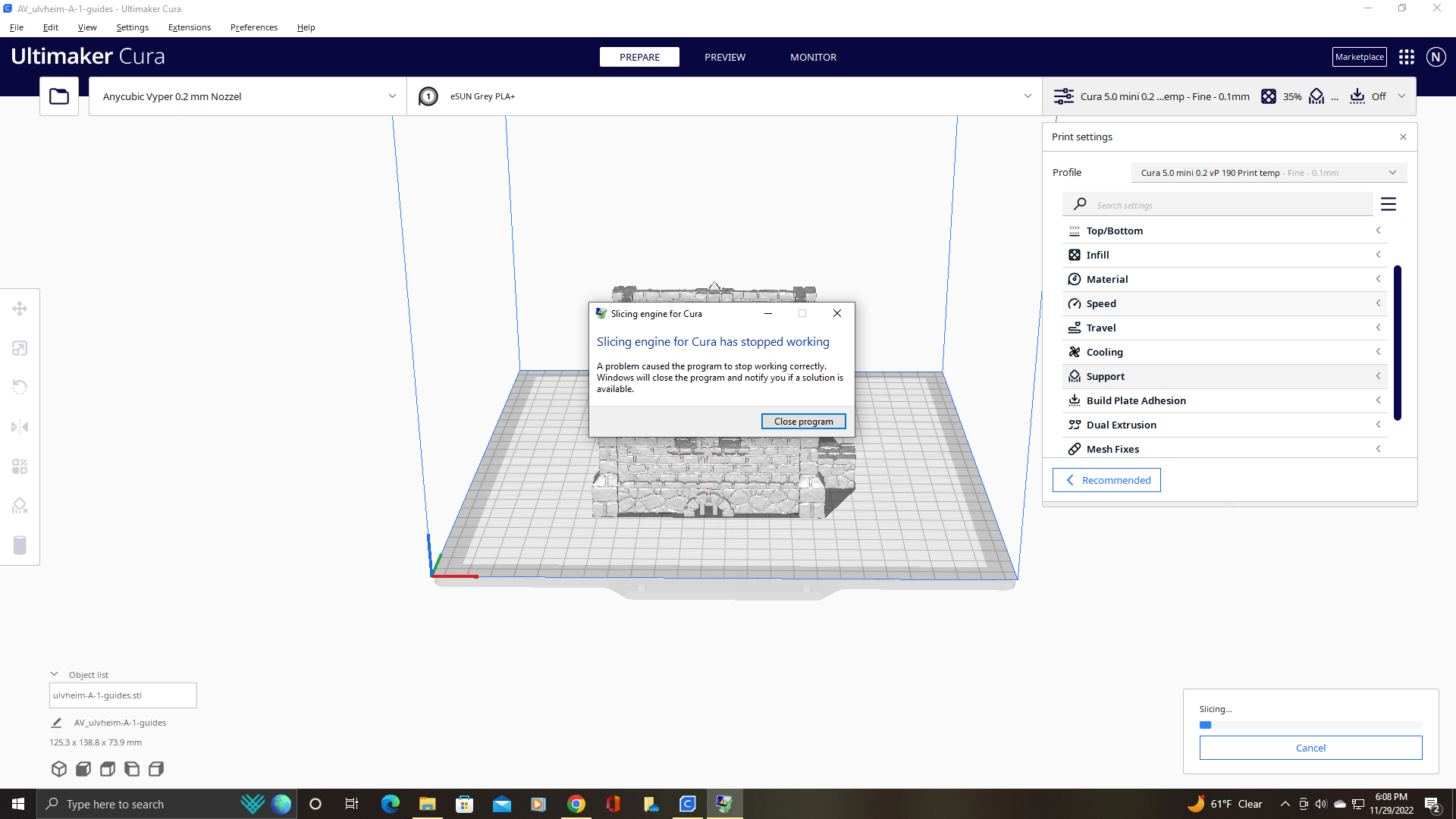The height and width of the screenshot is (819, 1456).
Task: Open the Per Model Settings tool
Action: 20,466
